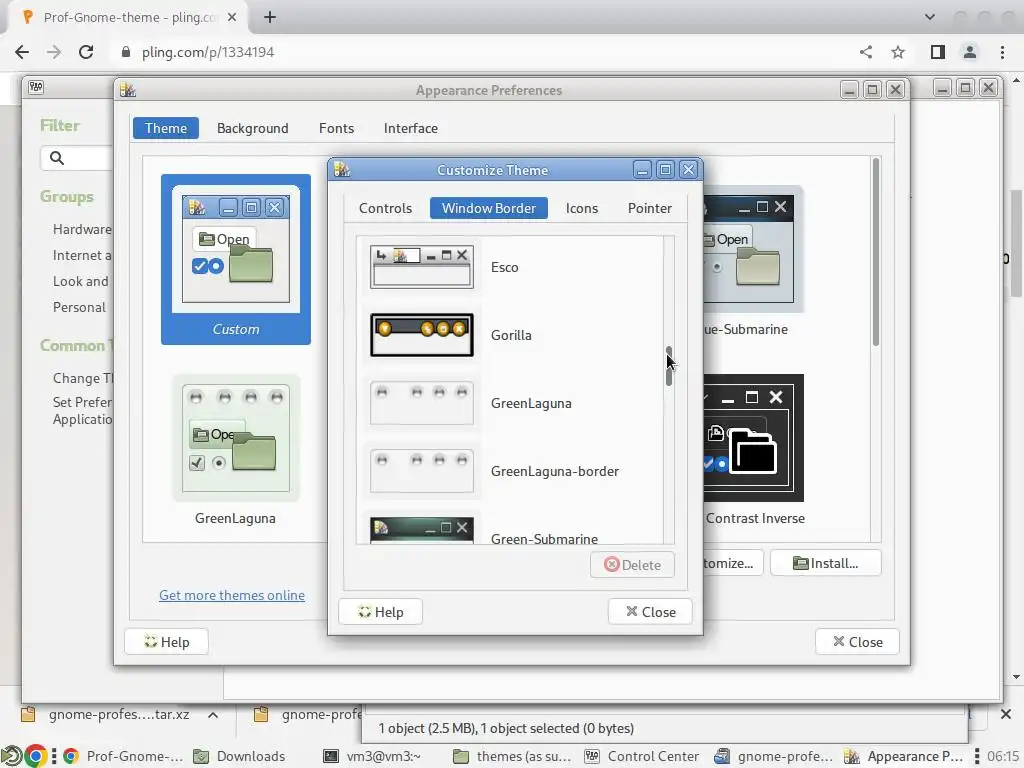
Task: Click the Appearance Preferences title bar icon
Action: [128, 90]
